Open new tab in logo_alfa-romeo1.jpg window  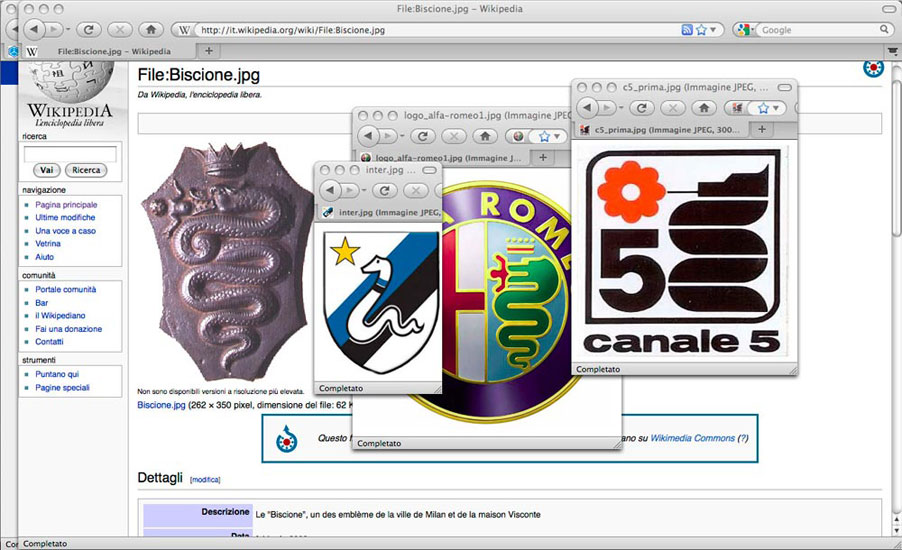(543, 157)
